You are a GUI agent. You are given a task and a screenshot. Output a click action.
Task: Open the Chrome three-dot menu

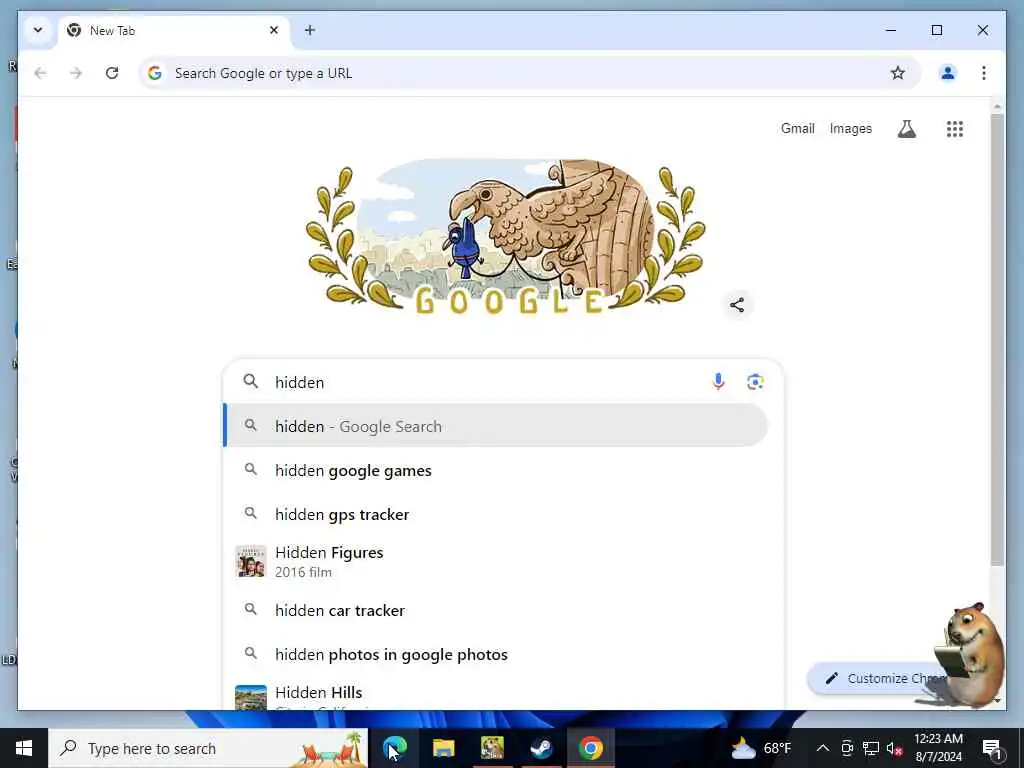(984, 73)
